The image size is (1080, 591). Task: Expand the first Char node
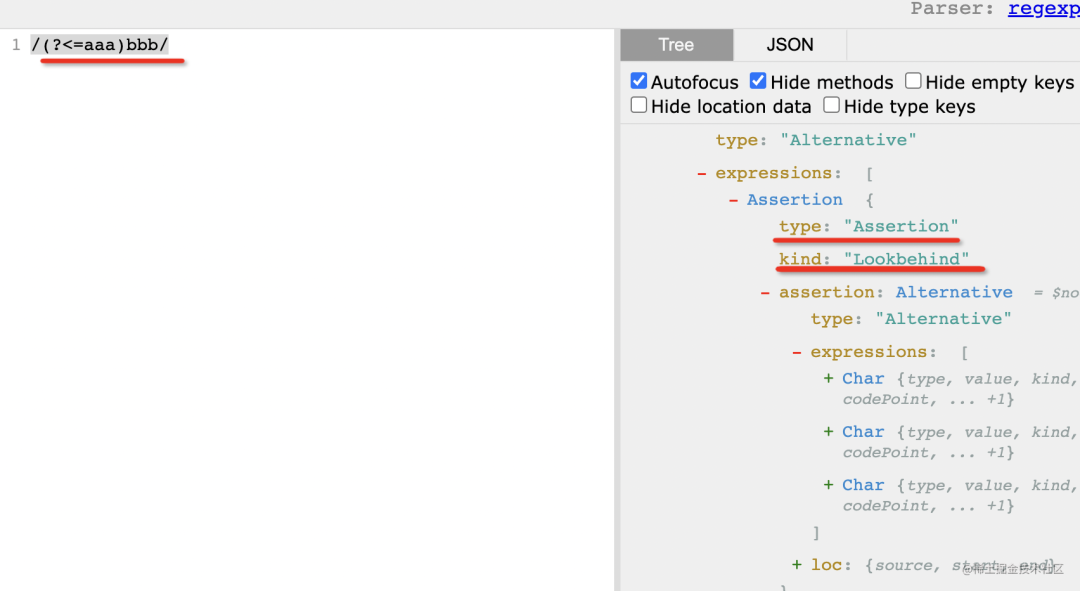828,379
